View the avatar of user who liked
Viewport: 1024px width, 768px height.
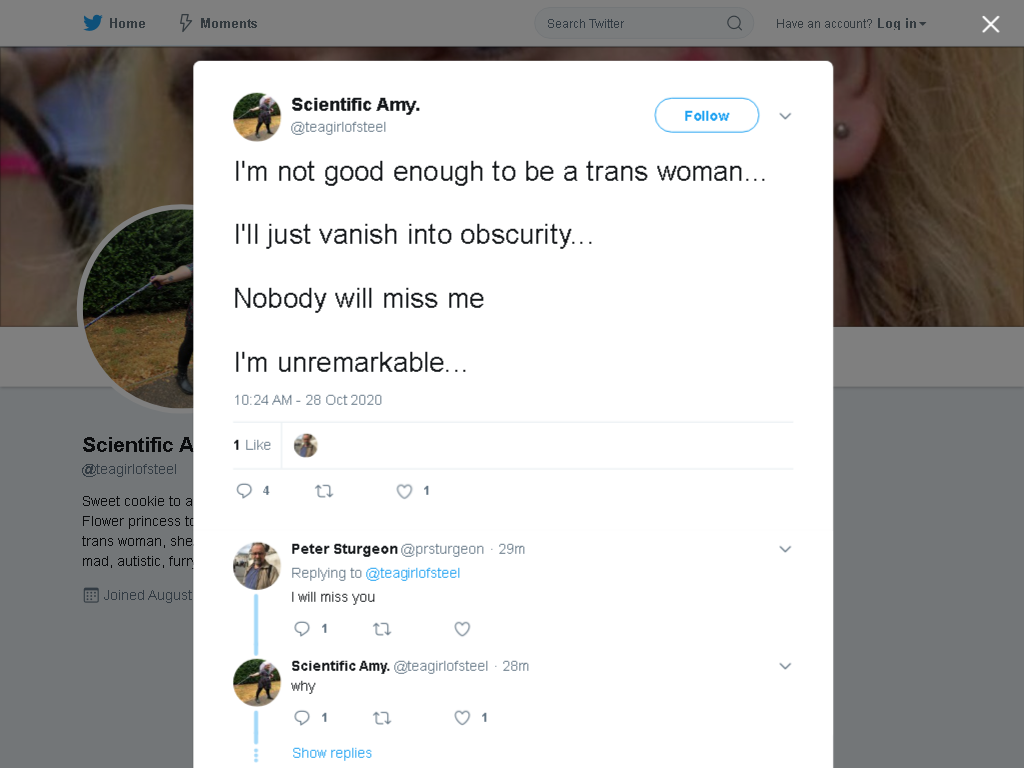(x=306, y=445)
